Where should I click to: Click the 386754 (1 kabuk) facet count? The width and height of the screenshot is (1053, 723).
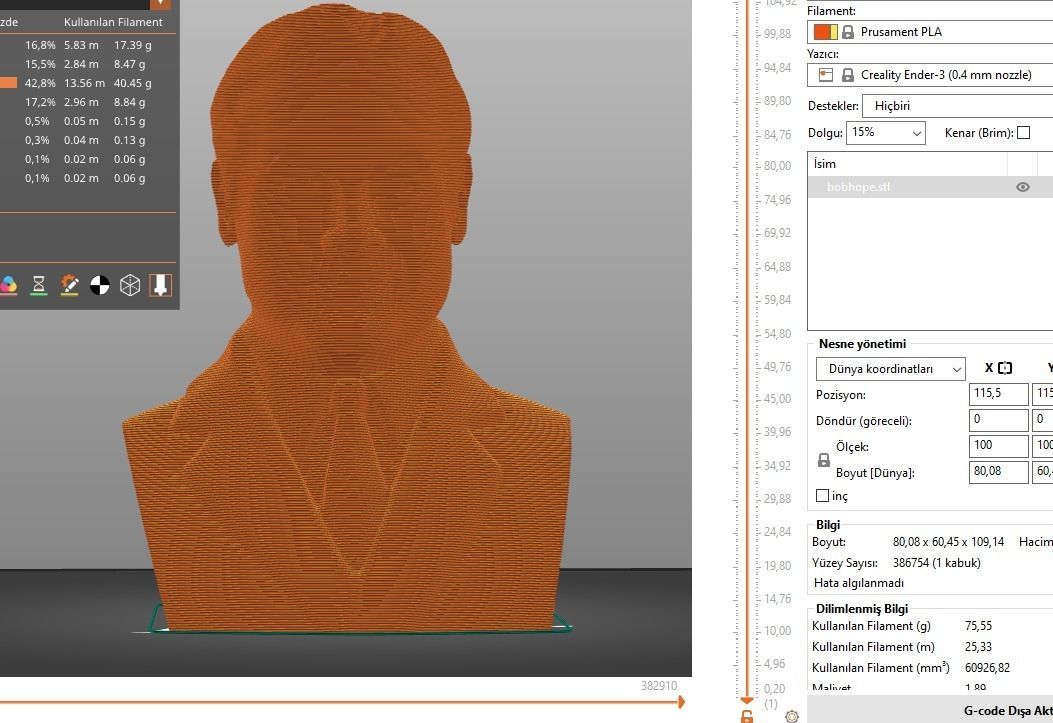(936, 563)
